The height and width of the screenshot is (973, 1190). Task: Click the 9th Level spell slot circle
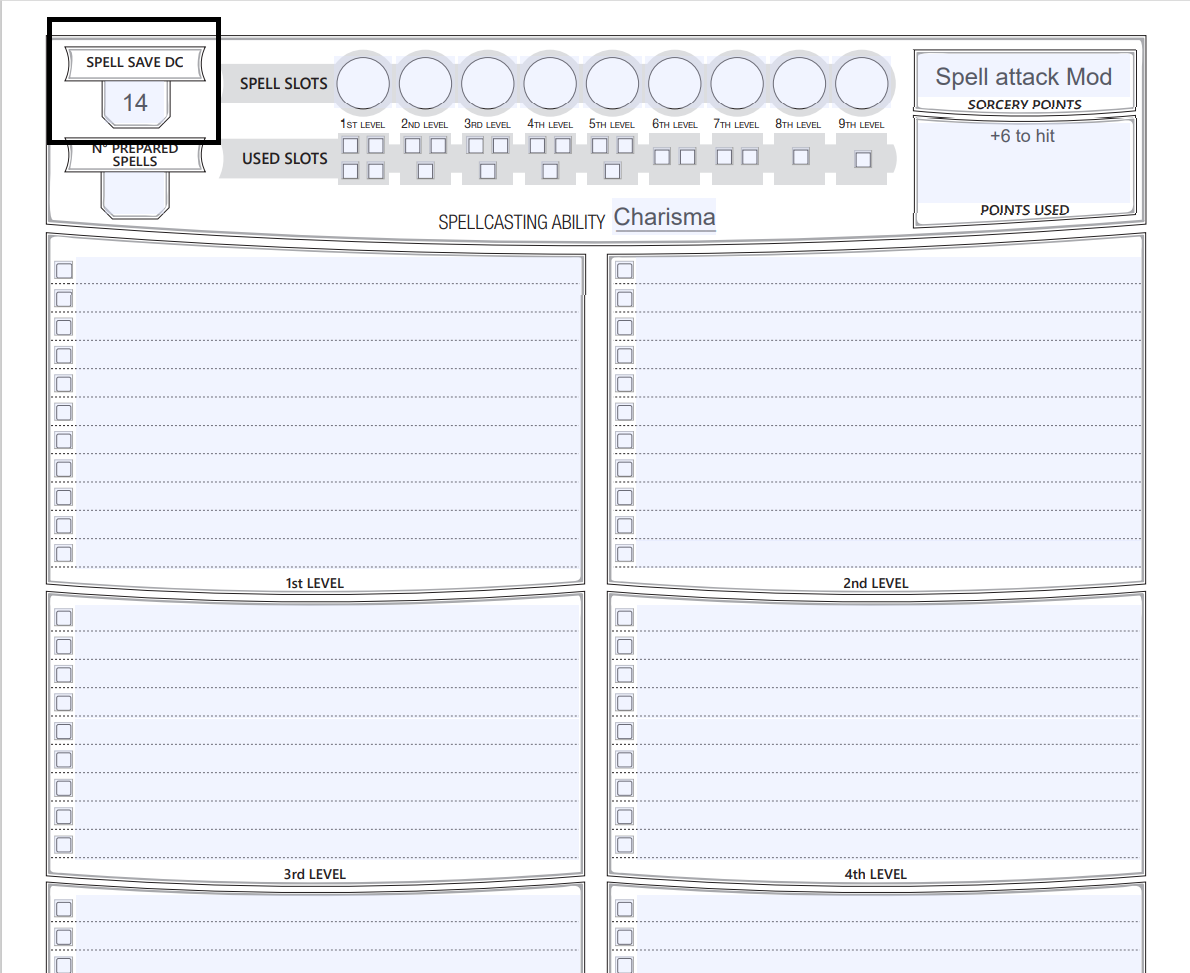point(861,83)
